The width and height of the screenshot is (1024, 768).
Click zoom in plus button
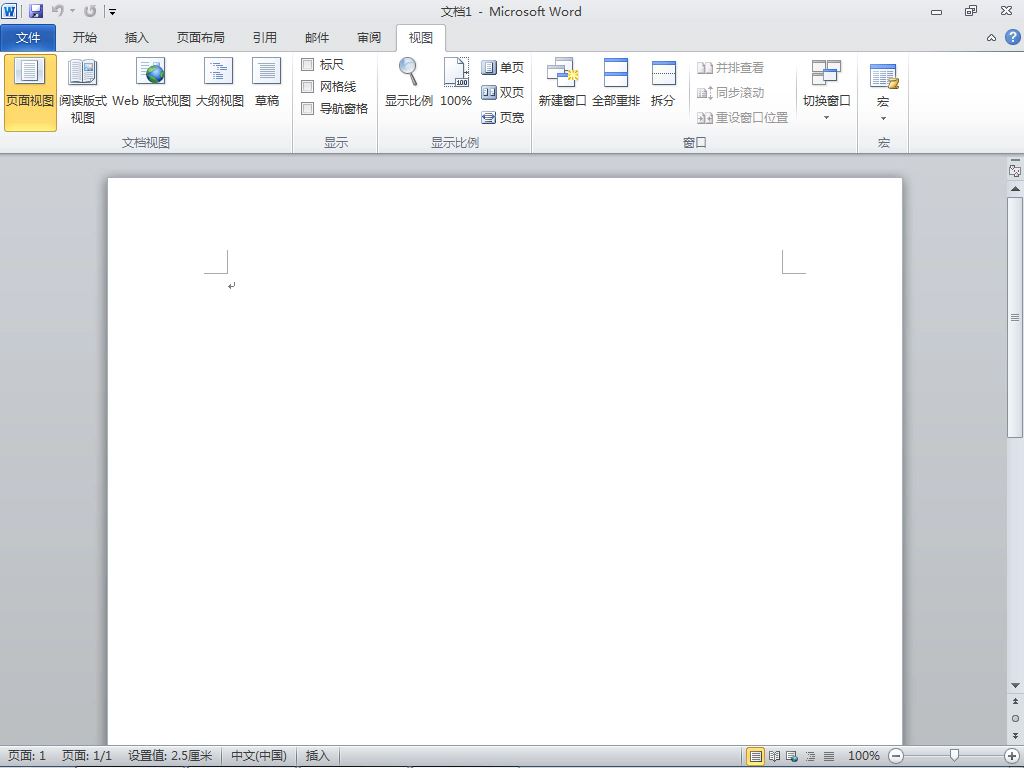[1012, 756]
